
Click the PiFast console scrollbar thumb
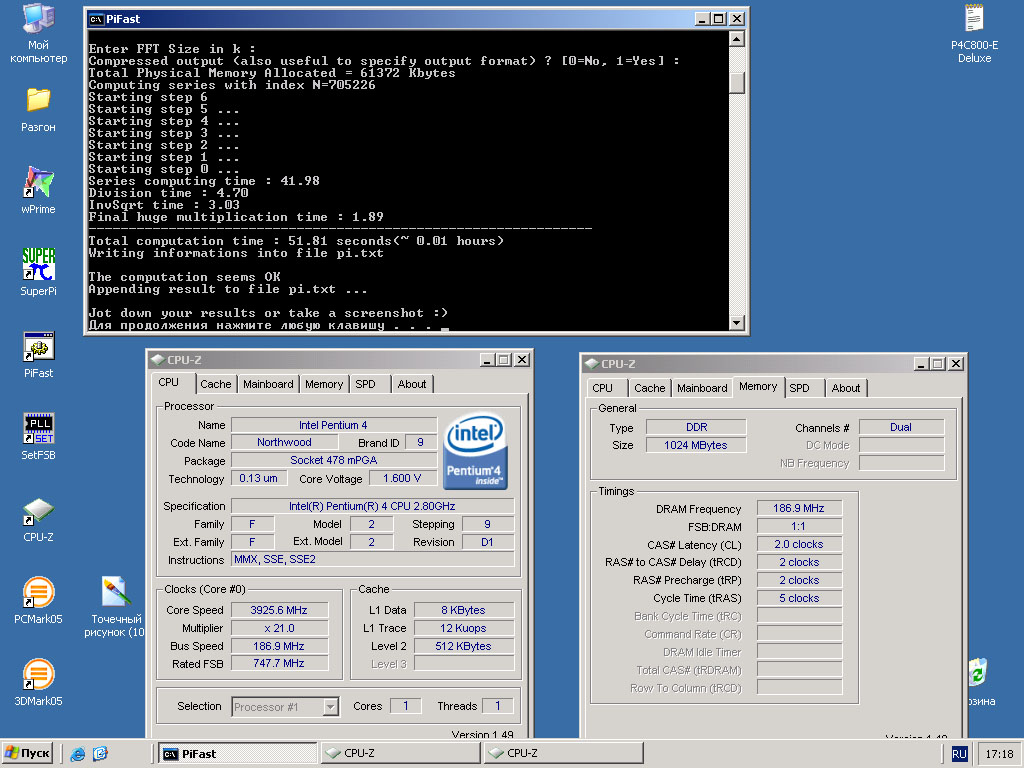[736, 82]
